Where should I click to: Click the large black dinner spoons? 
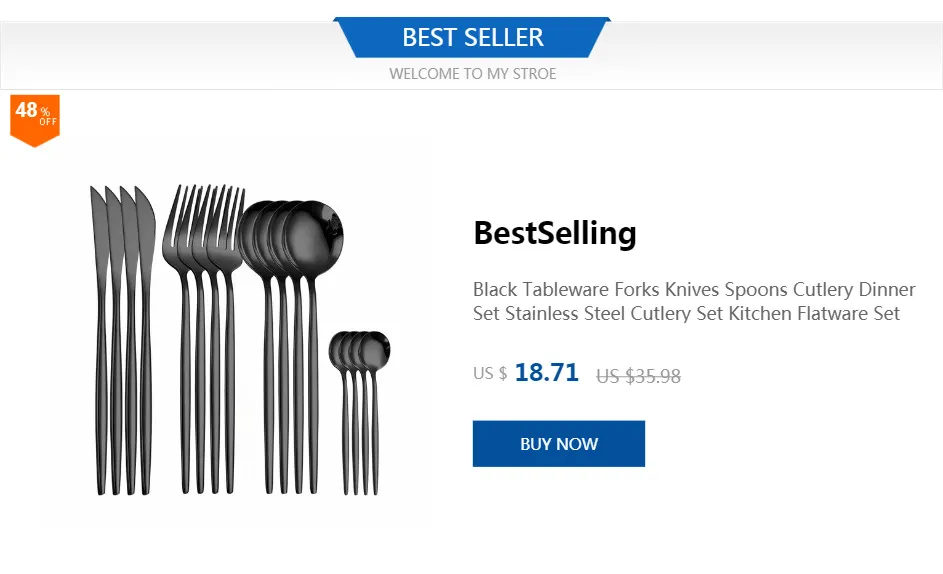pos(290,347)
